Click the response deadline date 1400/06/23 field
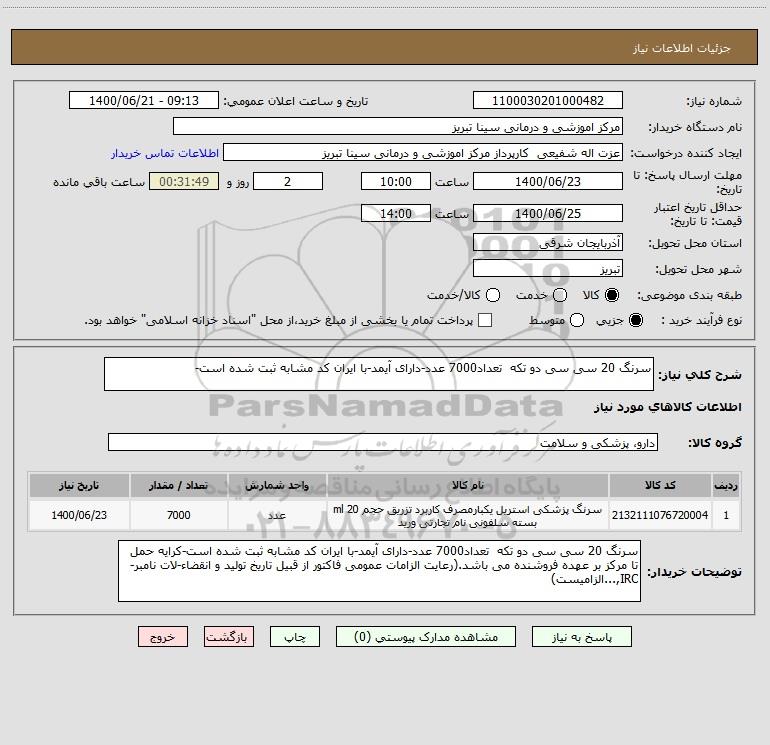The width and height of the screenshot is (770, 745). tap(548, 181)
